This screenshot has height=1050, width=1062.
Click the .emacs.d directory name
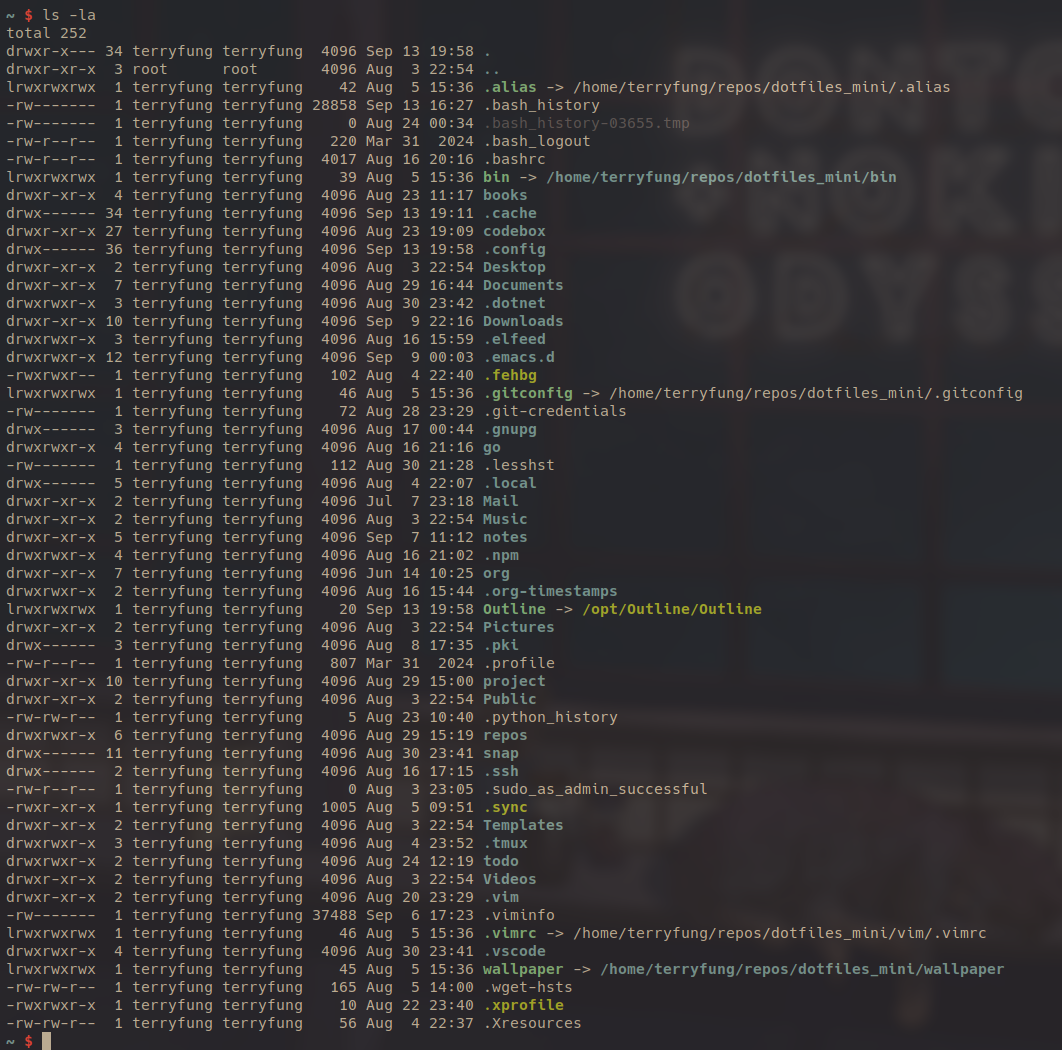518,357
